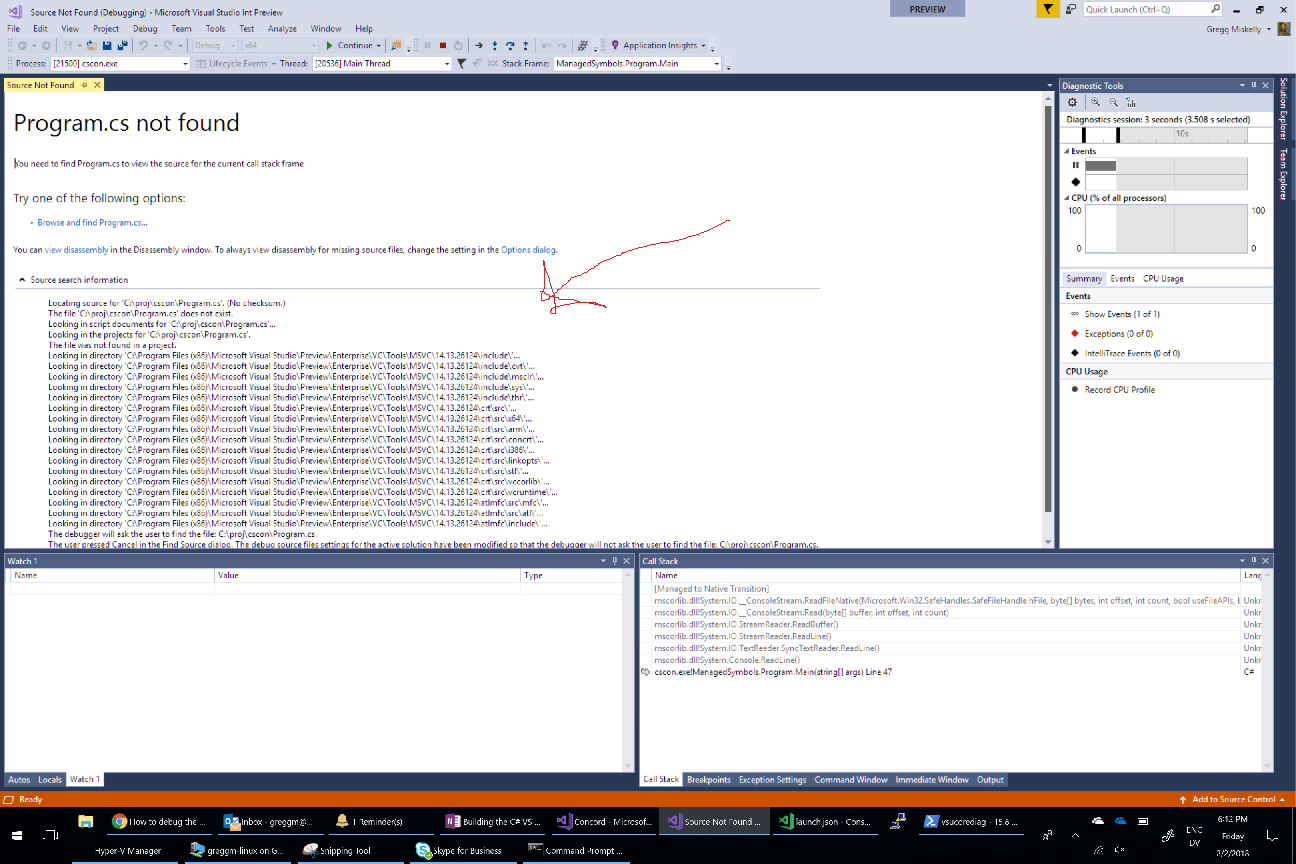
Task: Collapse the Events graph in Diagnostic Tools
Action: (x=1067, y=152)
